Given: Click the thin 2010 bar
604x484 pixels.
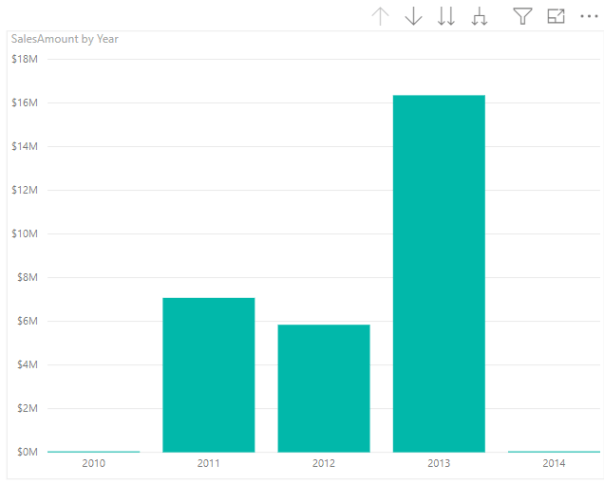Looking at the screenshot, I should tap(94, 451).
